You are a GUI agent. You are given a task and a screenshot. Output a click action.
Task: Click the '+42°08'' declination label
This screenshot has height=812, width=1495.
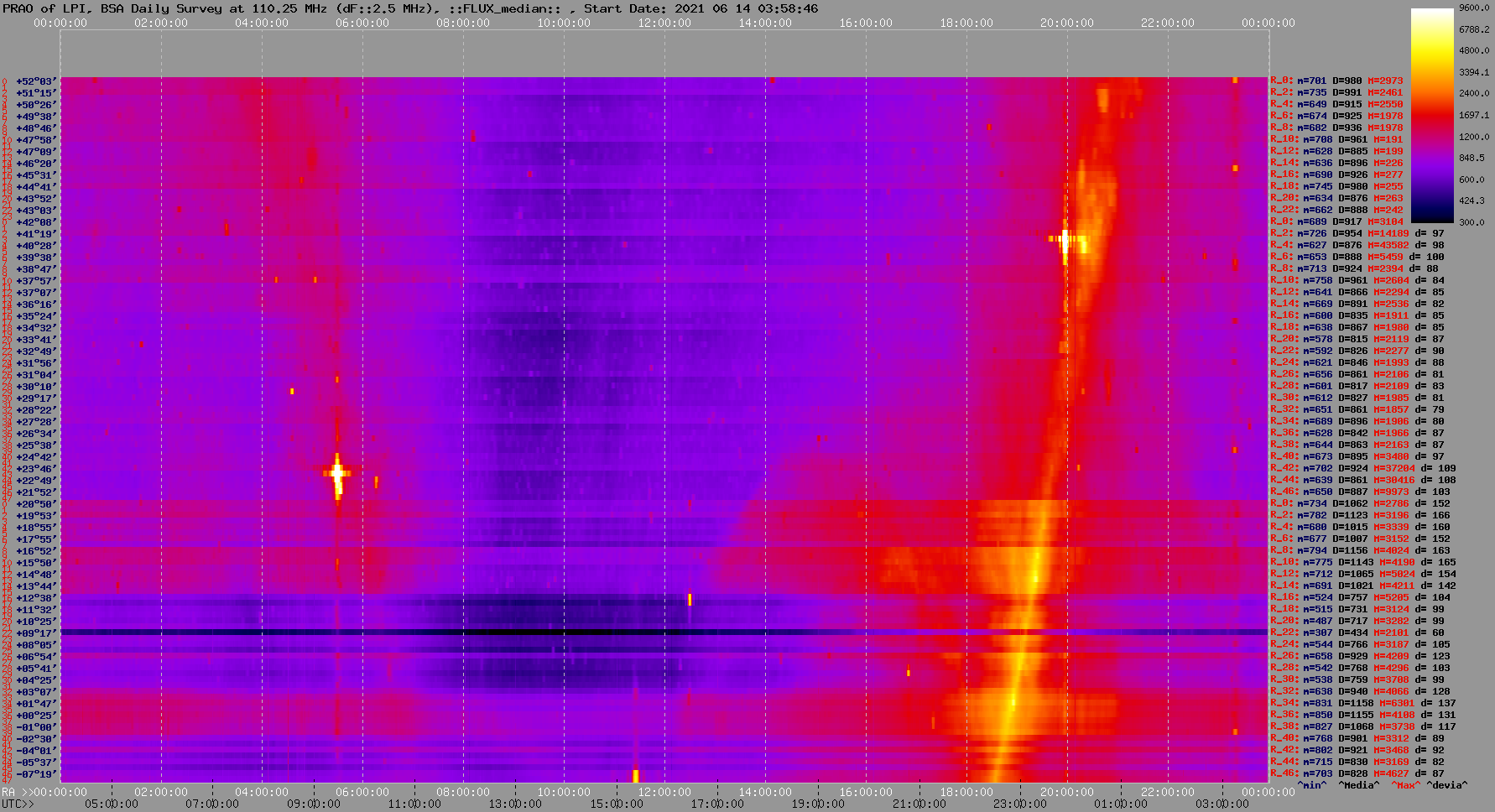[36, 222]
